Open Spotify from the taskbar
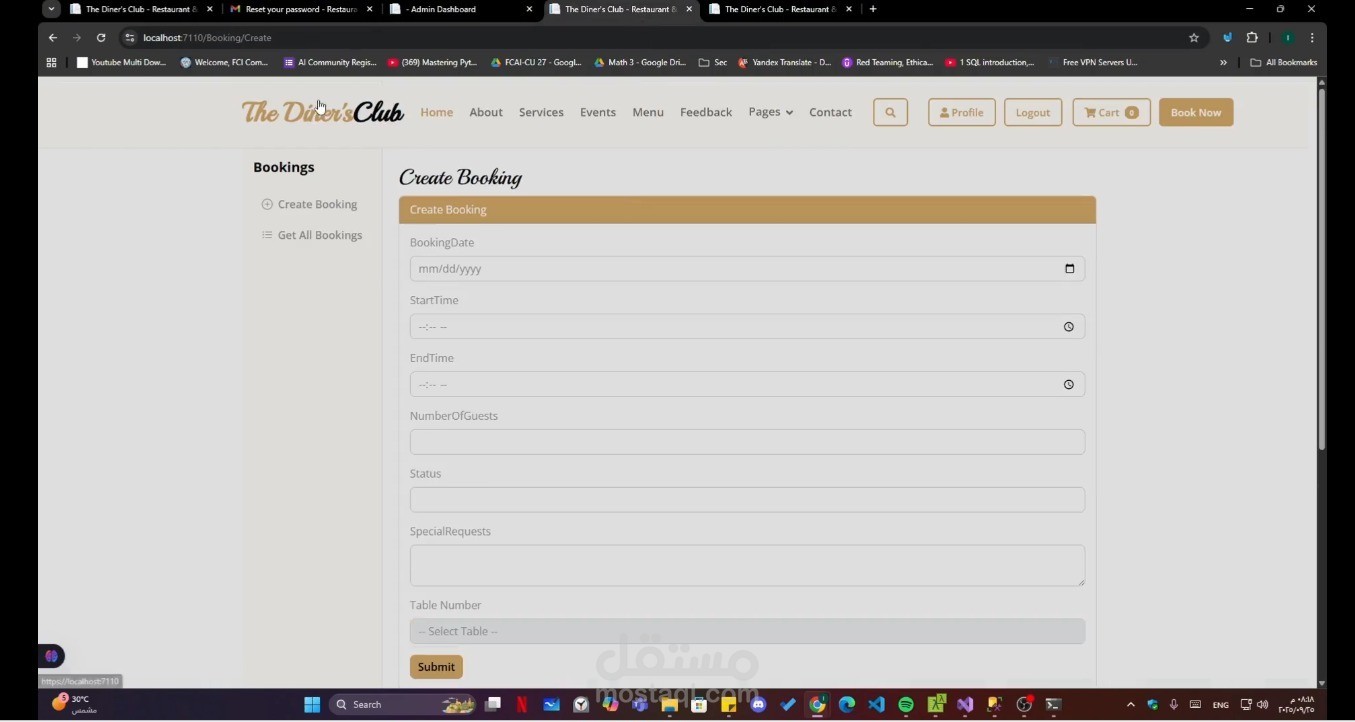 tap(906, 705)
